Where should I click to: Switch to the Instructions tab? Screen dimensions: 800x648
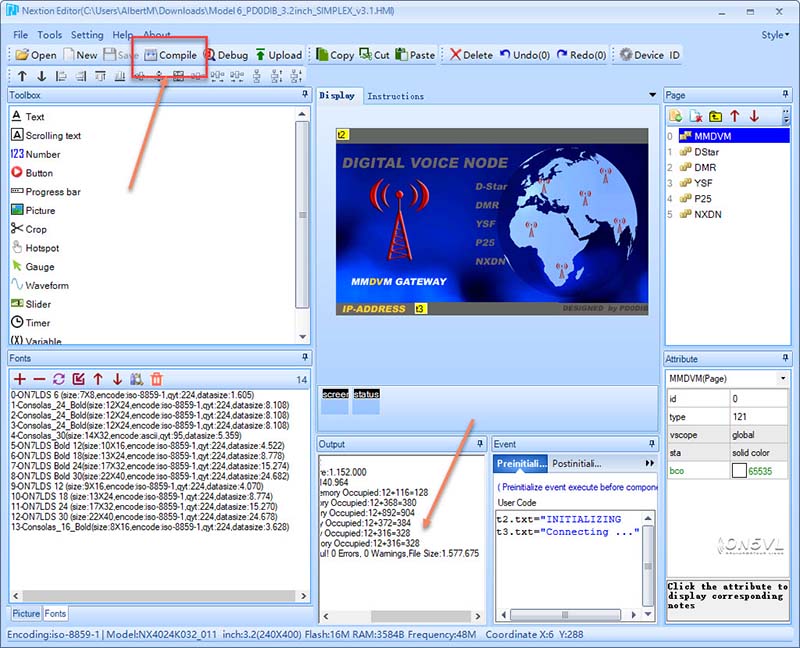click(x=395, y=96)
